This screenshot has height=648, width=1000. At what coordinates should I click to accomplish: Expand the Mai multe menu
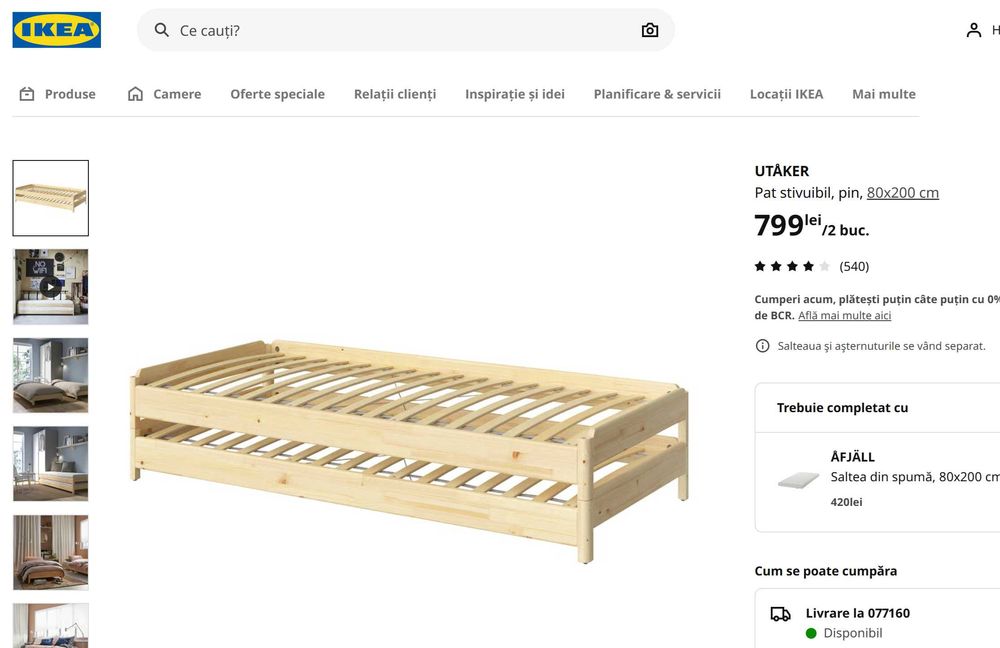click(883, 94)
